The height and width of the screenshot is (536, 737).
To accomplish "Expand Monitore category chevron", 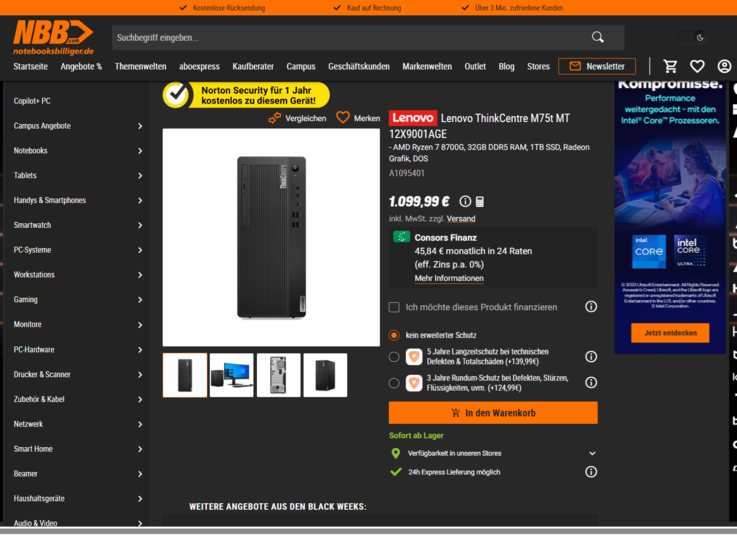I will [140, 325].
